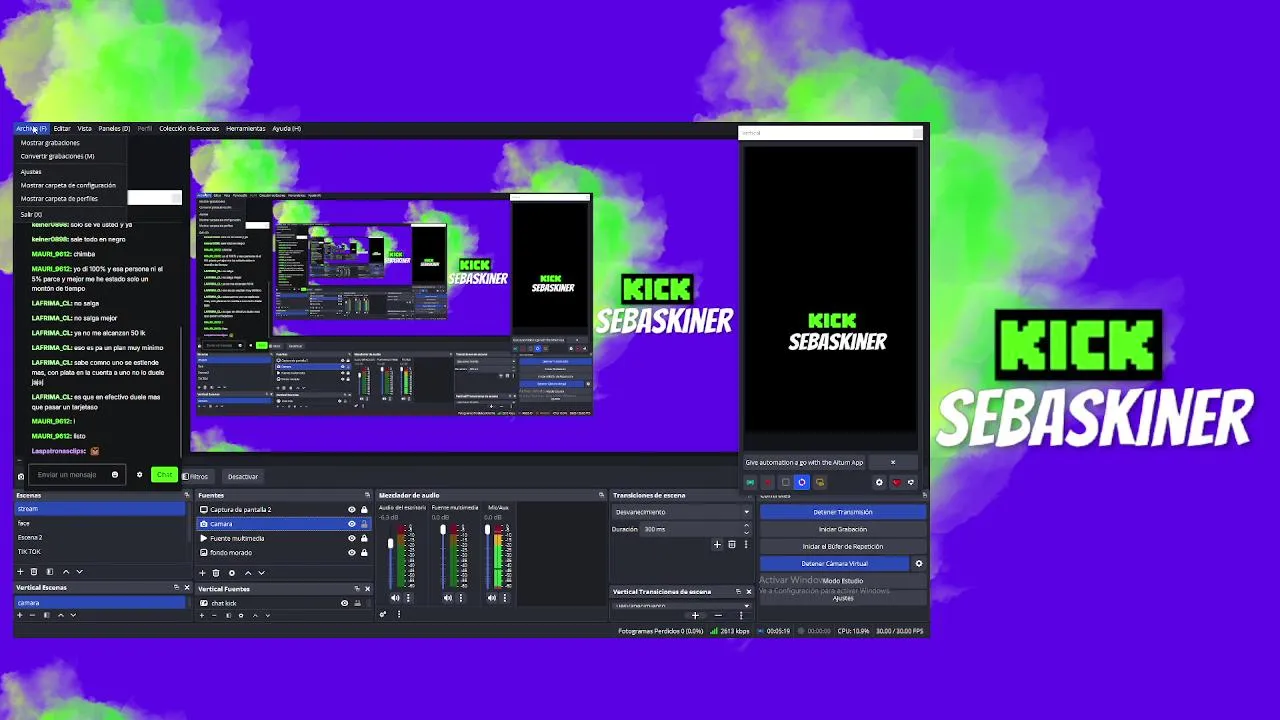Add a vertical scene with plus icon
The image size is (1280, 720).
[20, 615]
